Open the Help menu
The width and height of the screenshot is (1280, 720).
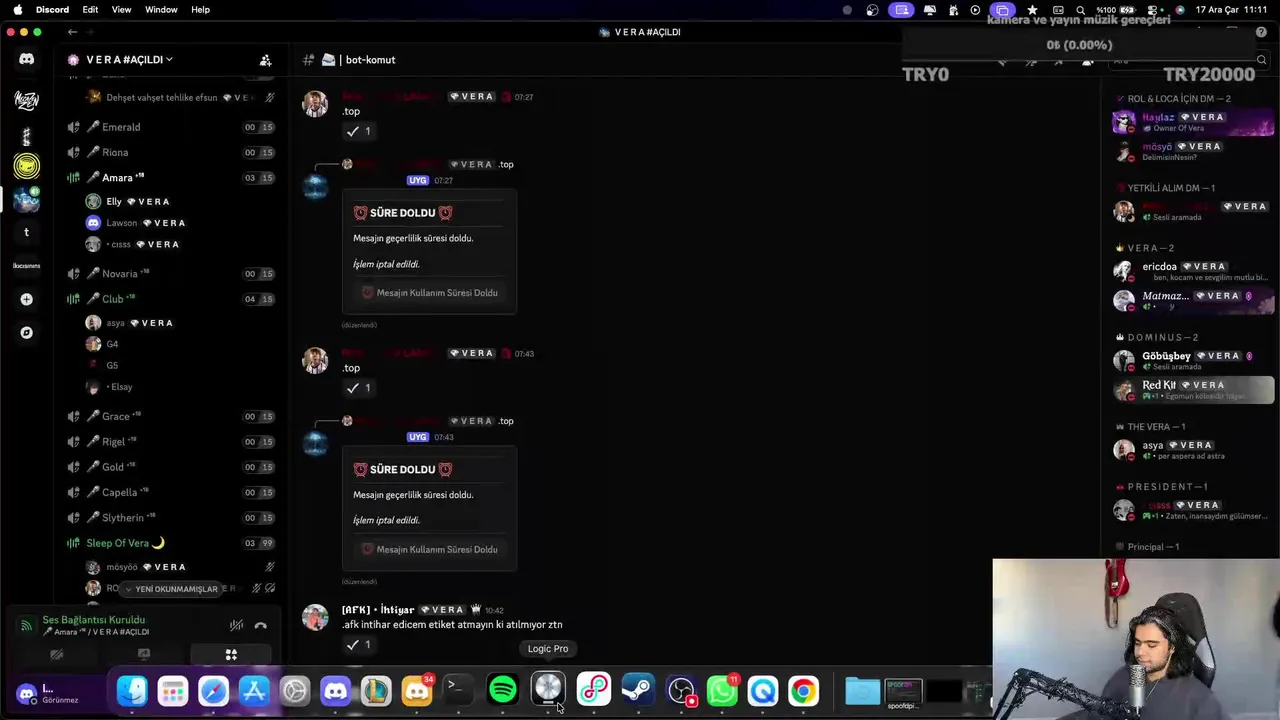pos(200,10)
